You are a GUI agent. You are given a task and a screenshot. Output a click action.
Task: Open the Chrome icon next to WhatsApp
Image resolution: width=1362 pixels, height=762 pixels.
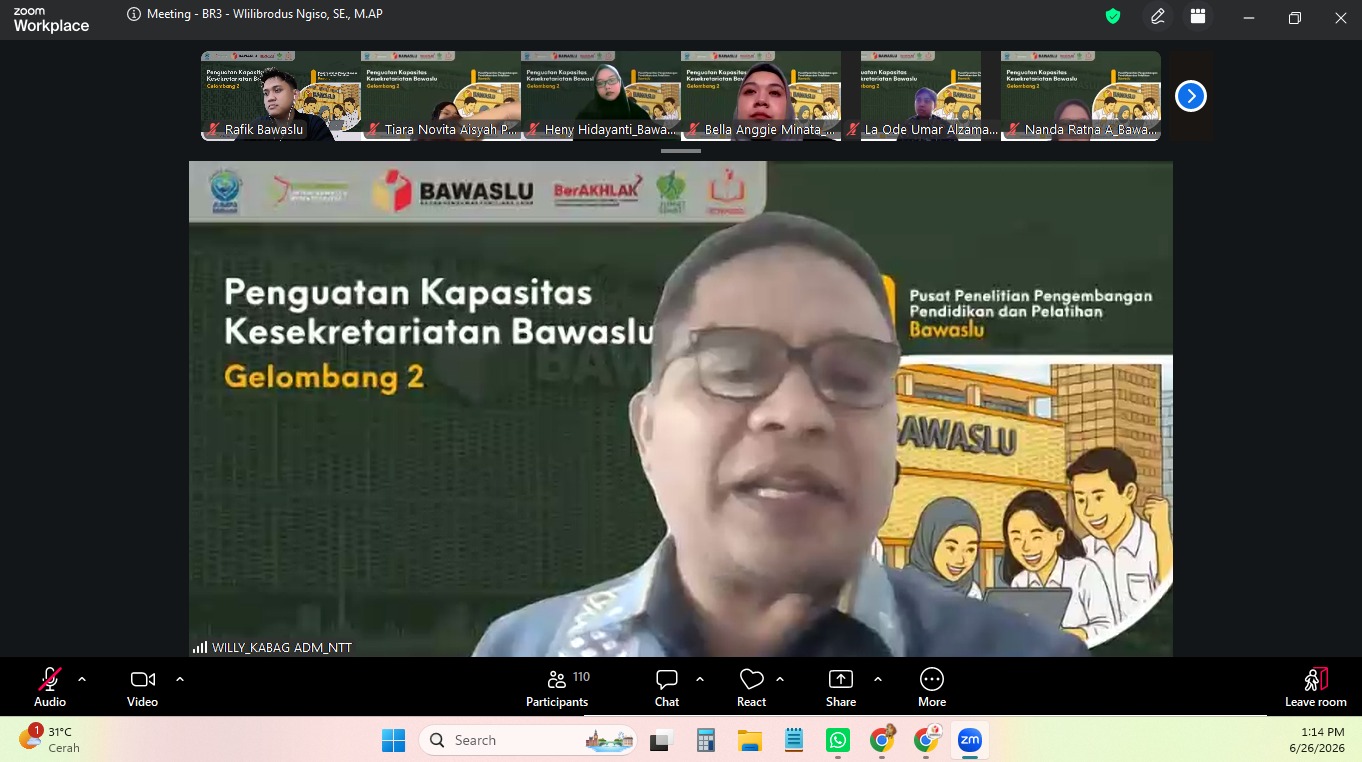(882, 740)
